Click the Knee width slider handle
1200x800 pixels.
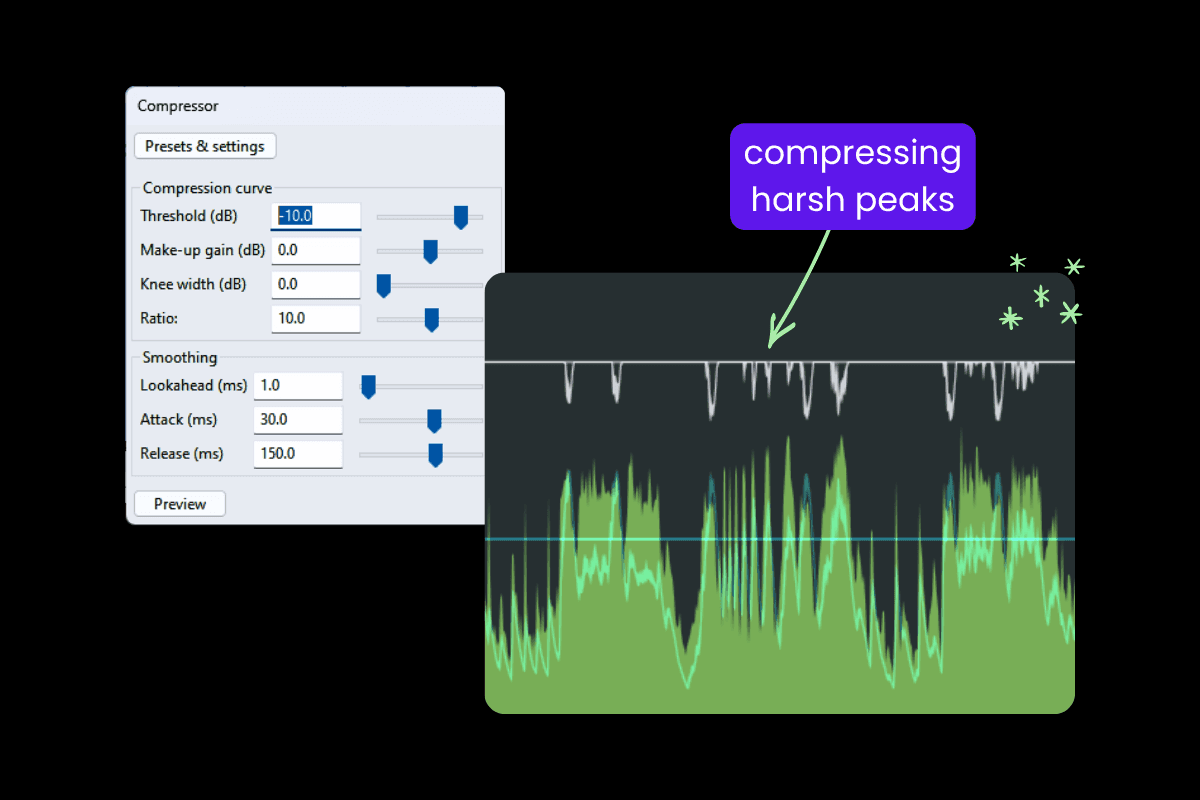coord(383,286)
